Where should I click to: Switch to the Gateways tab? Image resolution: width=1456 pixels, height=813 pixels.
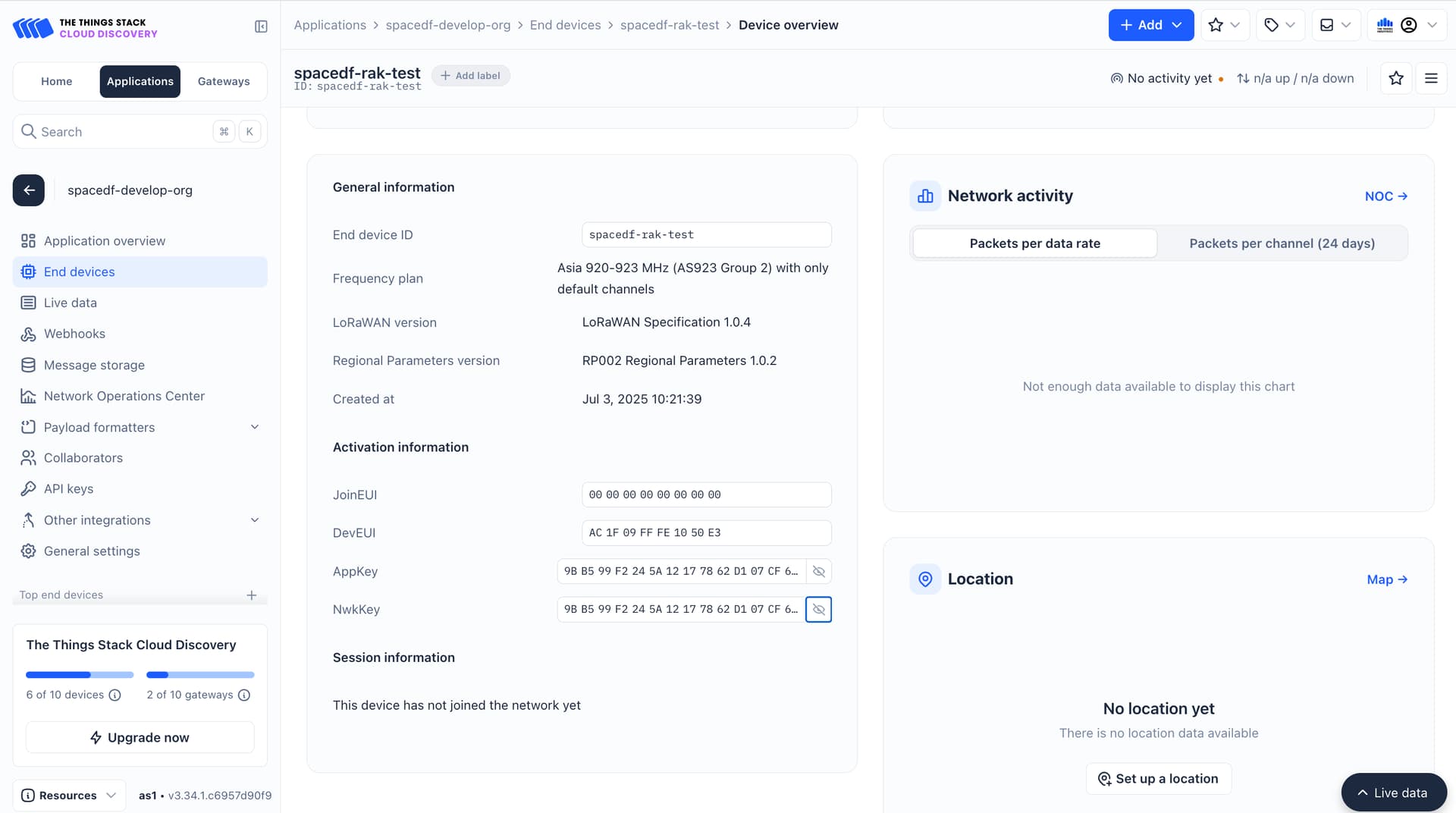click(x=224, y=81)
